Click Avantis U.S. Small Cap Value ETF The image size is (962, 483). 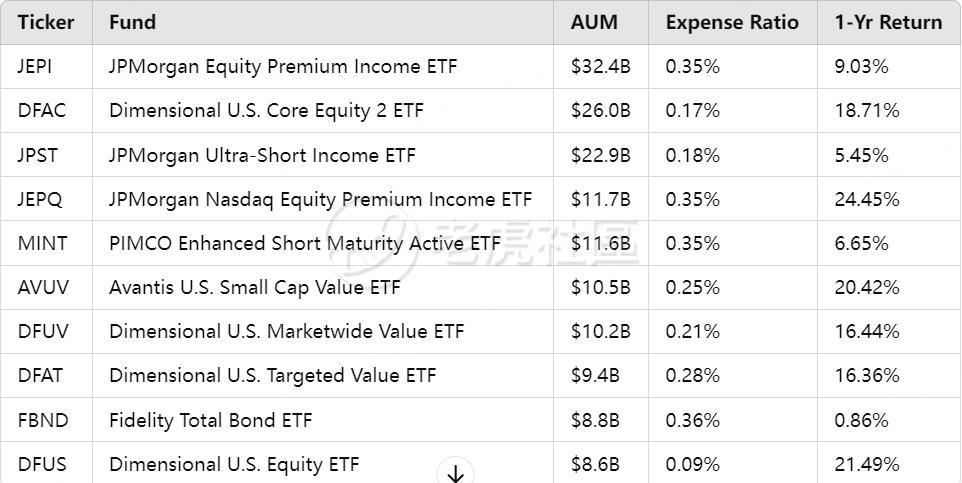click(x=254, y=288)
